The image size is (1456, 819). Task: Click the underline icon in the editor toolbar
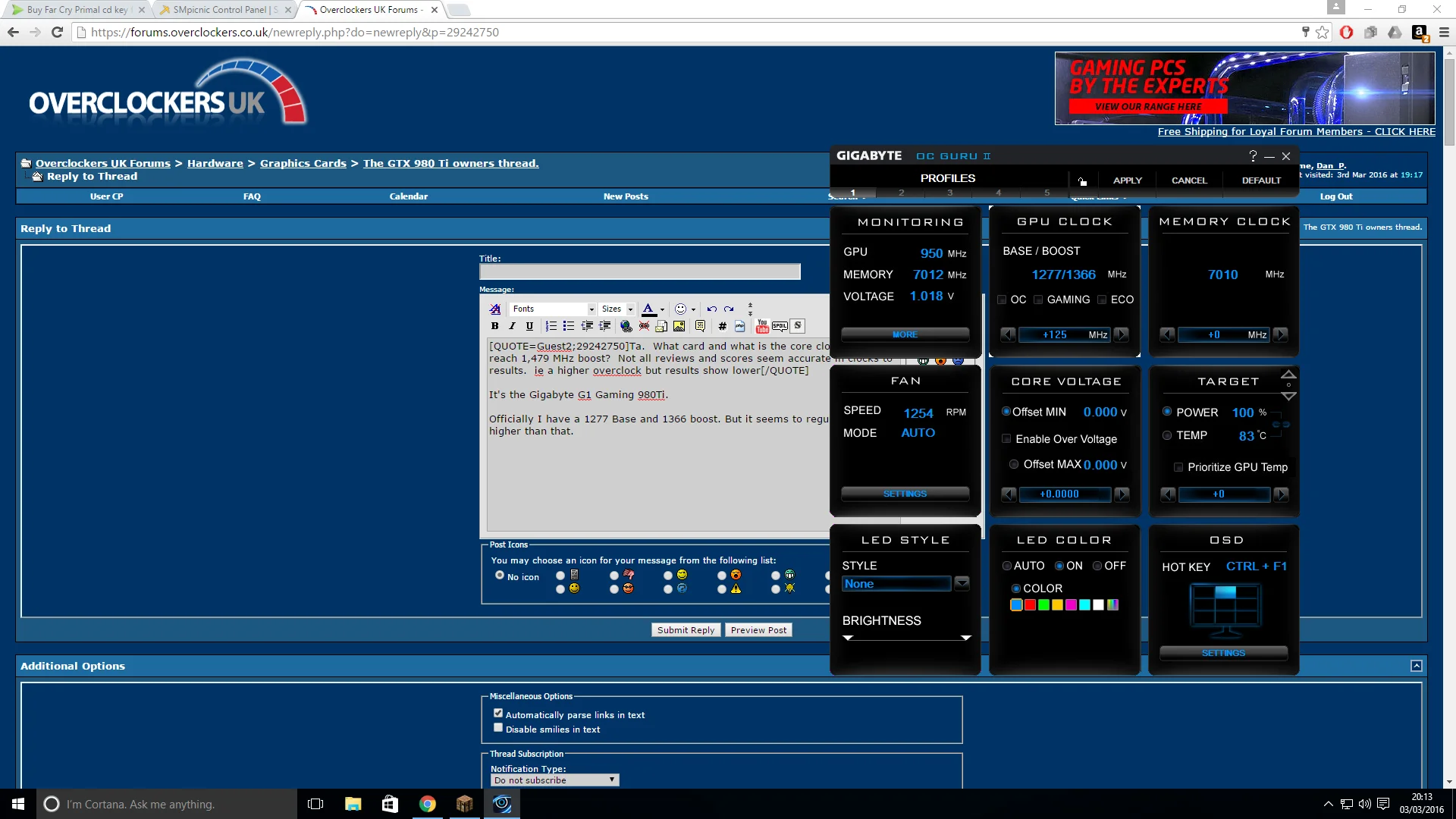click(x=529, y=326)
